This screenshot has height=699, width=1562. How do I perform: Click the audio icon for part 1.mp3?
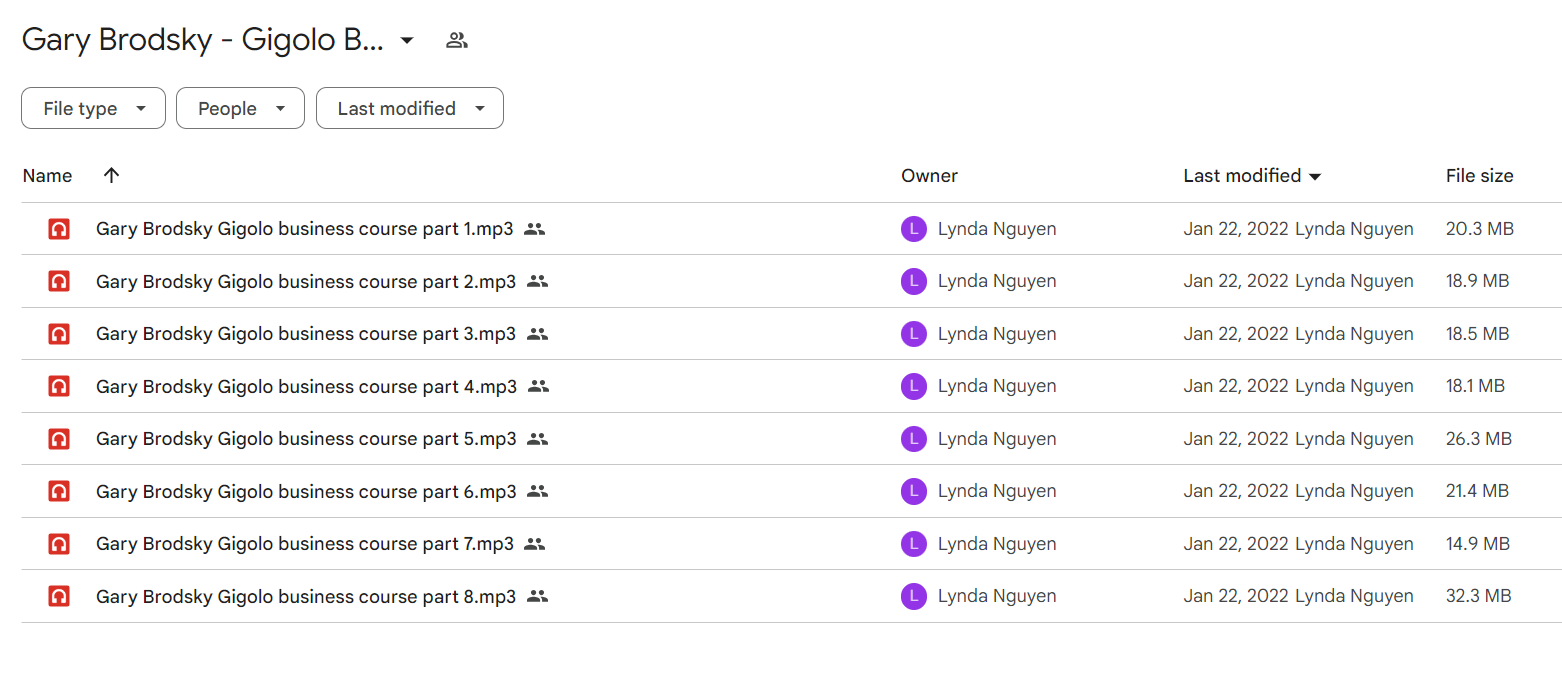tap(59, 229)
